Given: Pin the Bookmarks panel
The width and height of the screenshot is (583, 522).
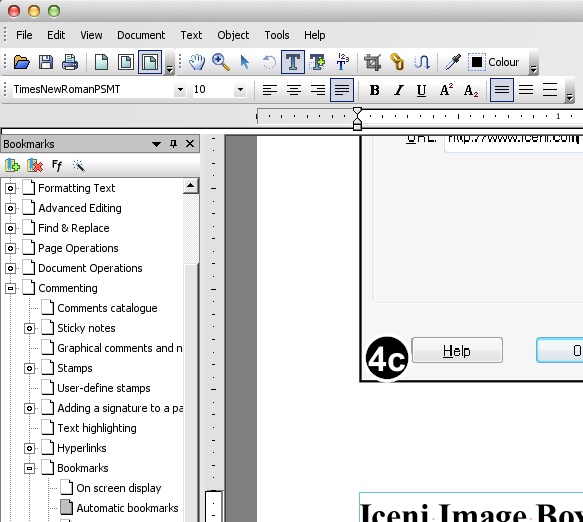Looking at the screenshot, I should pos(173,144).
